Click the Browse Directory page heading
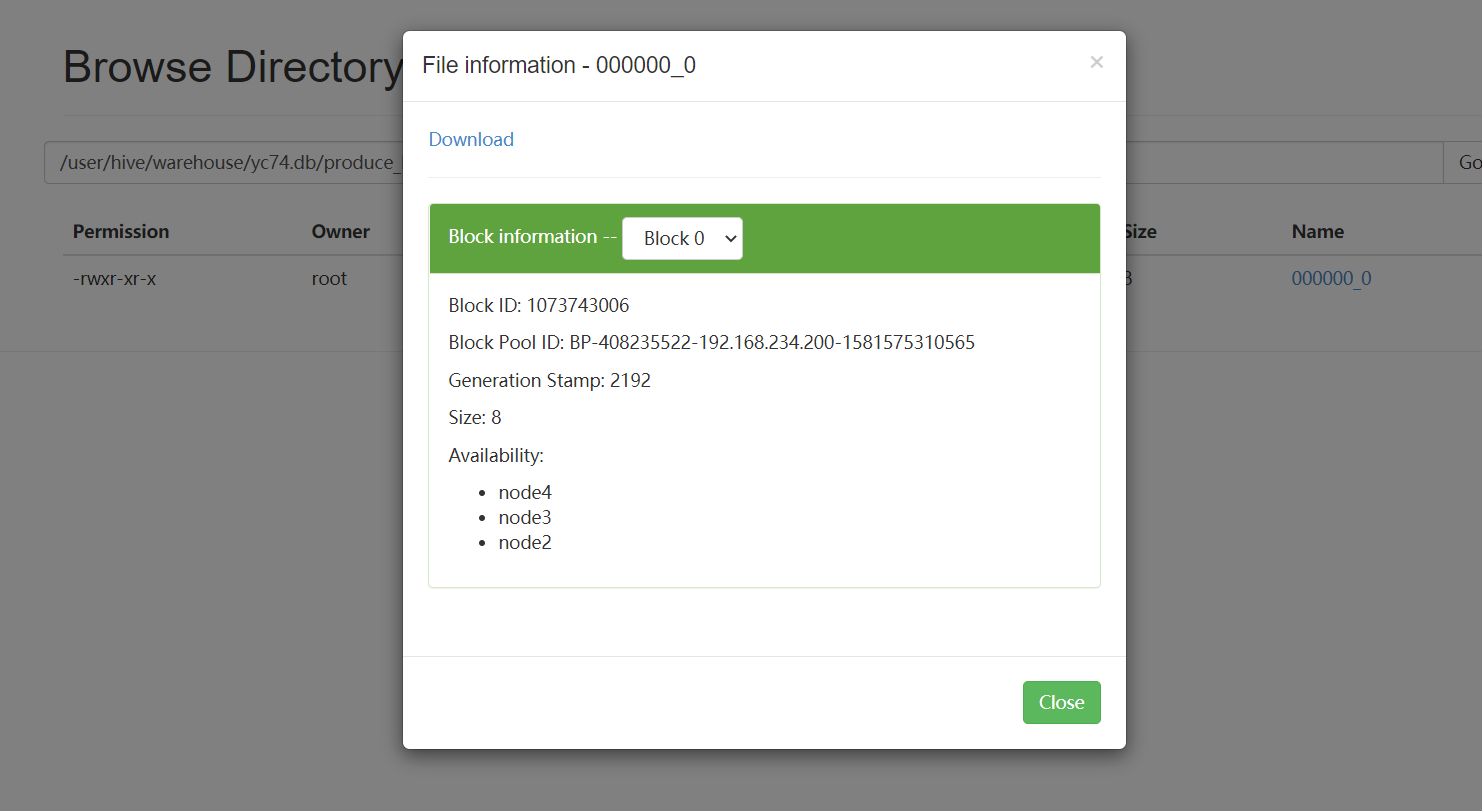This screenshot has width=1482, height=811. tap(232, 66)
